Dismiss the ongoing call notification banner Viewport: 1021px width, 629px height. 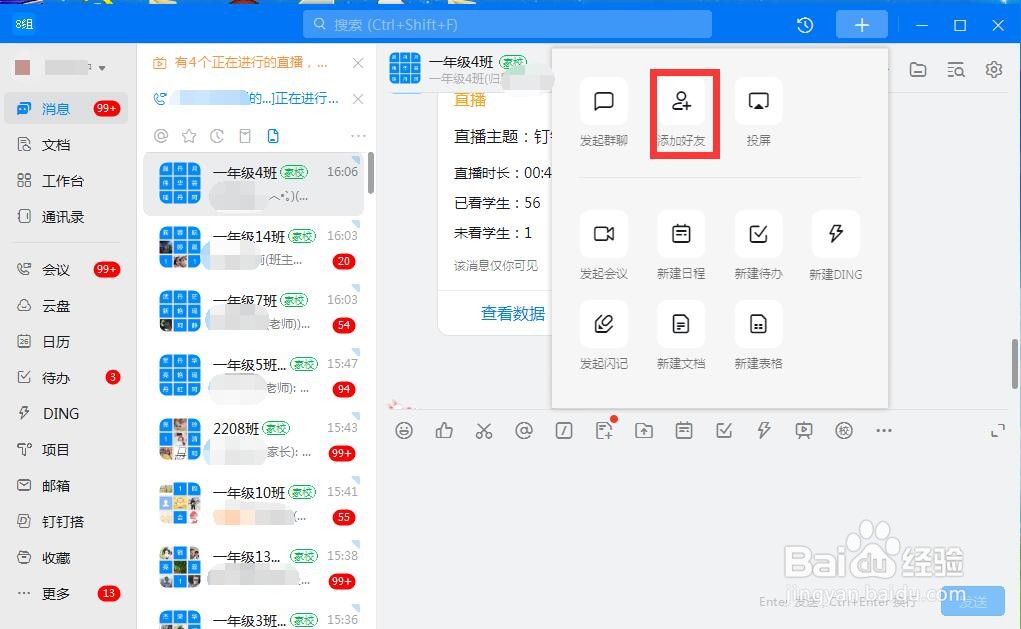357,98
